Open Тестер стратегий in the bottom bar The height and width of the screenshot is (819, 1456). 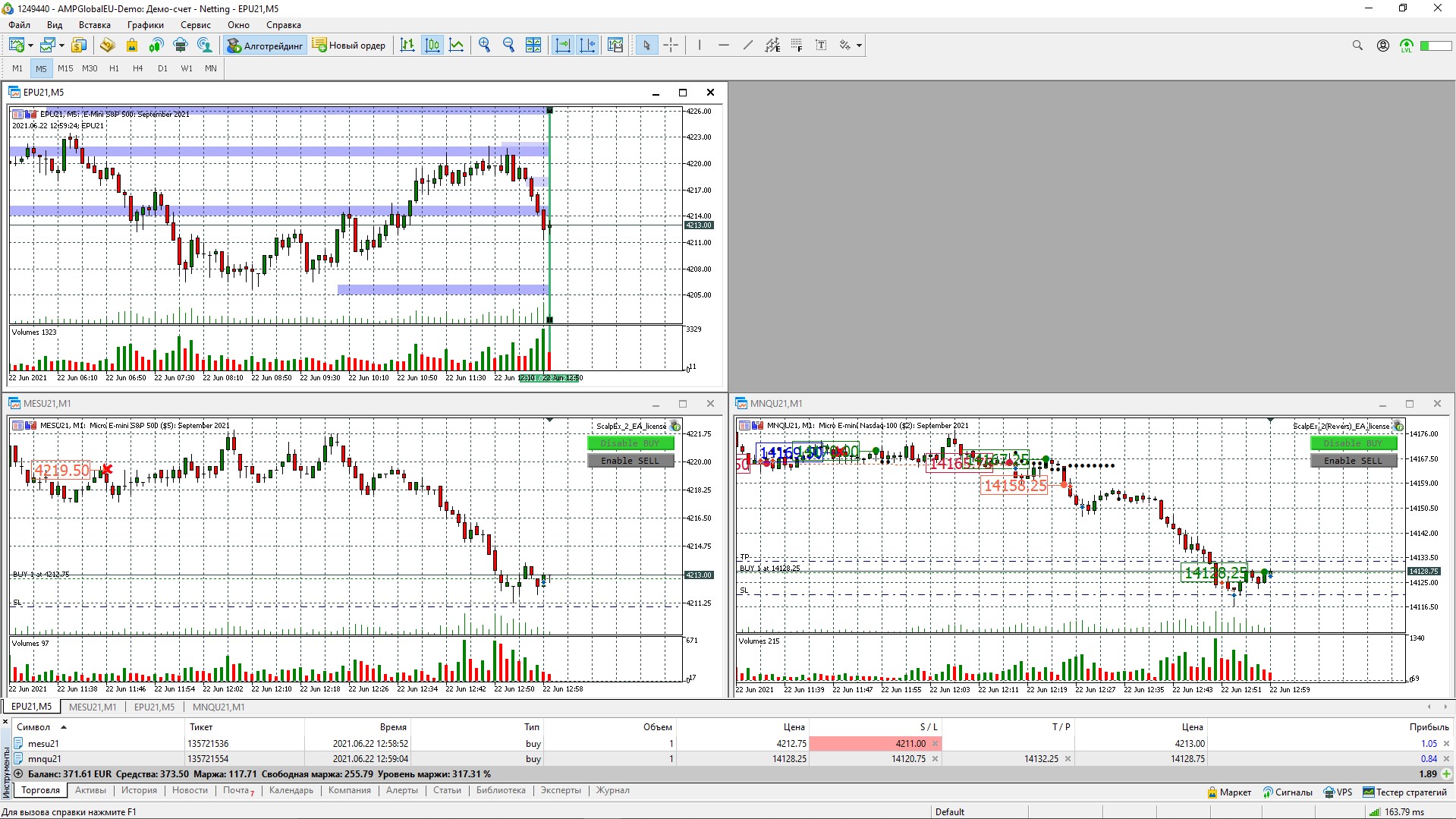pyautogui.click(x=1405, y=792)
